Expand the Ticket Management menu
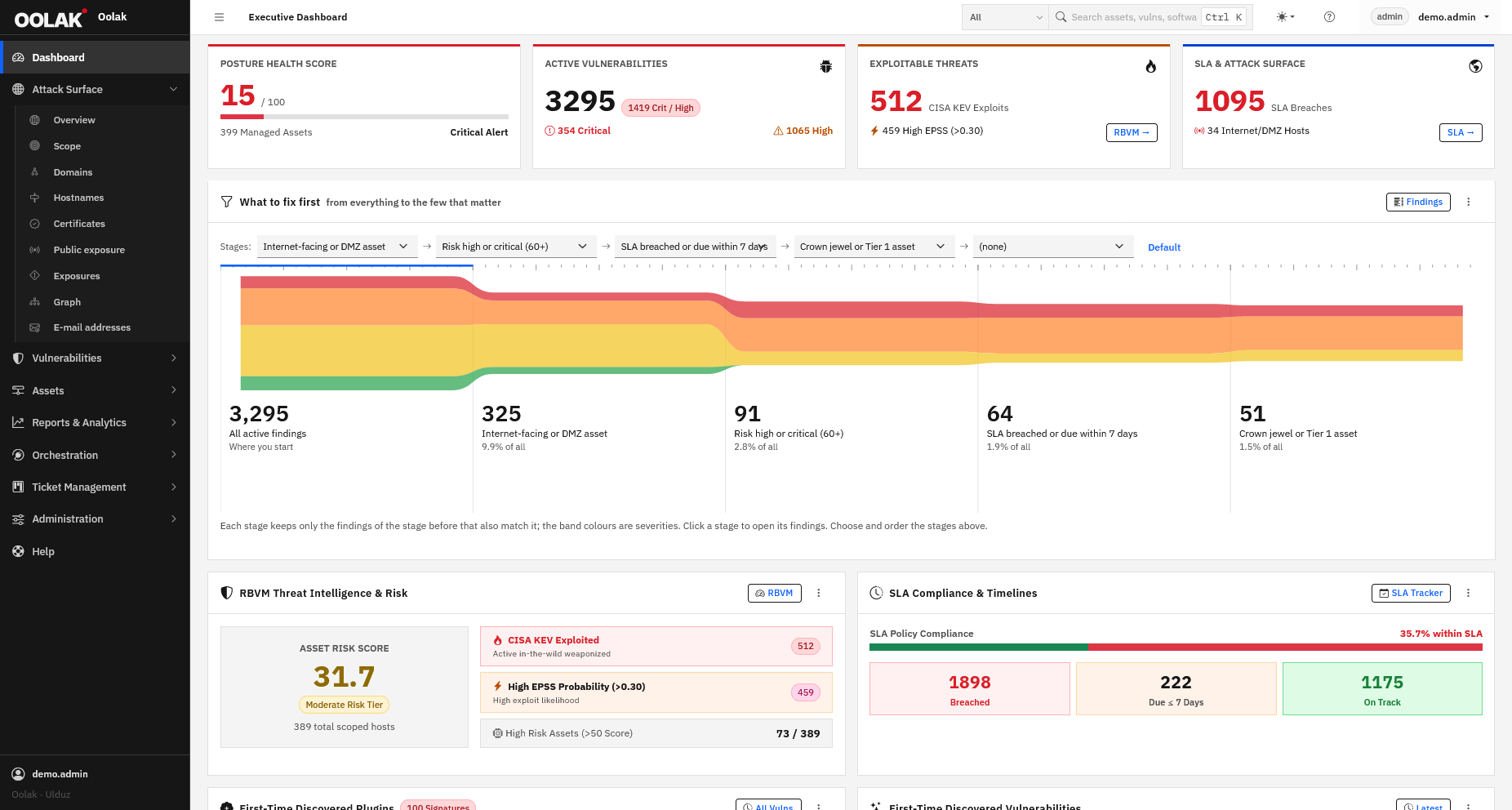1512x810 pixels. (x=95, y=487)
